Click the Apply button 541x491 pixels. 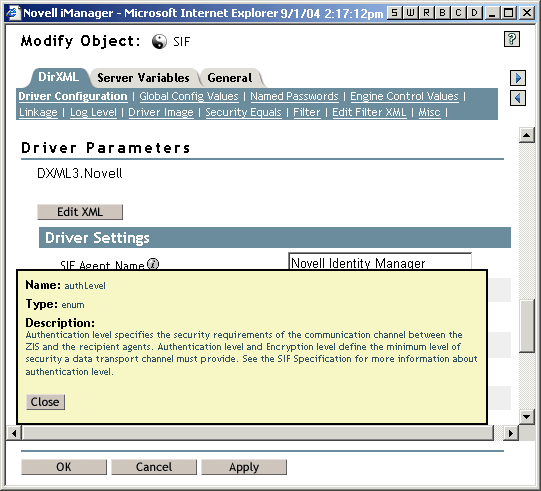(x=244, y=467)
